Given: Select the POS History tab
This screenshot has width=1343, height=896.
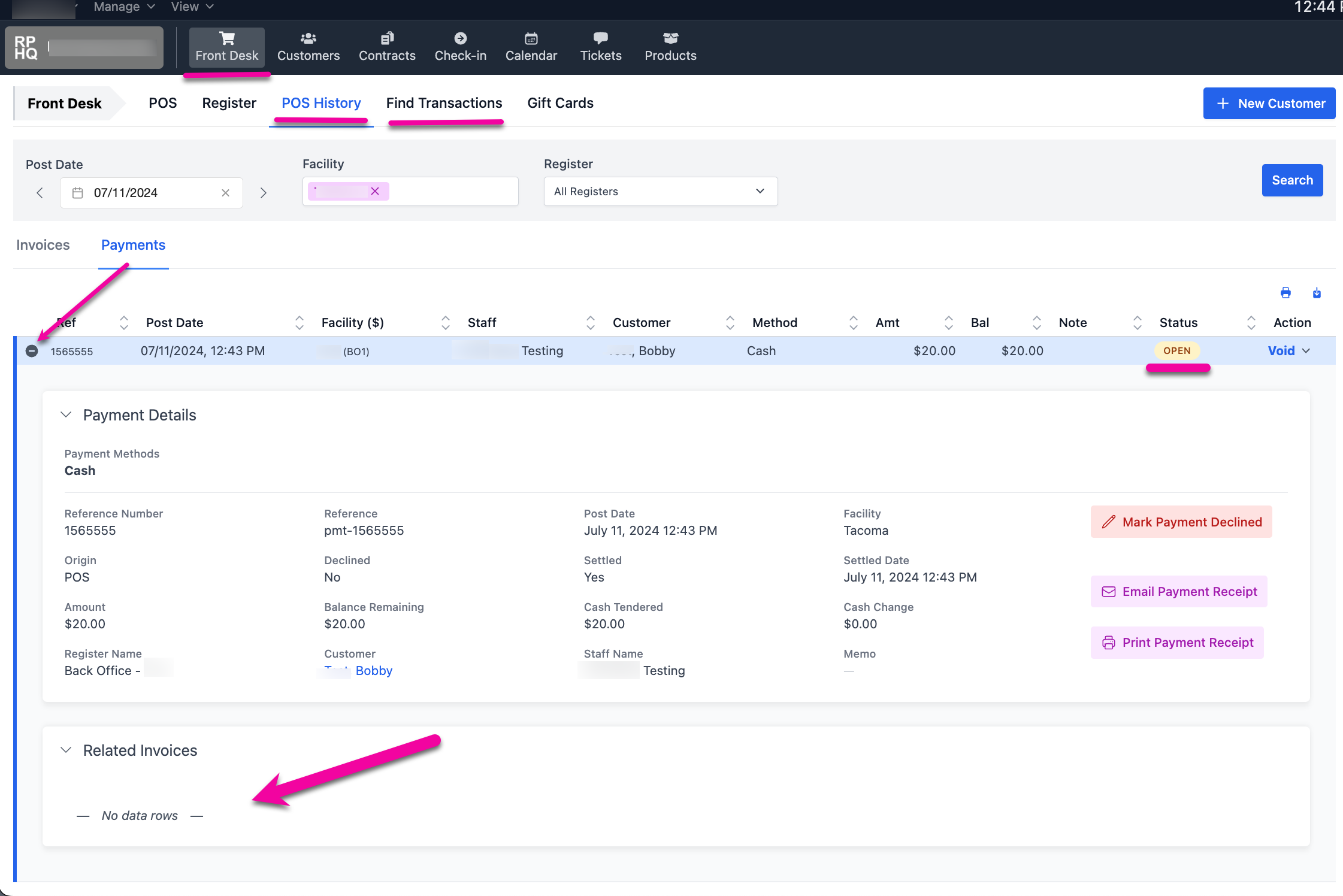Looking at the screenshot, I should coord(321,103).
